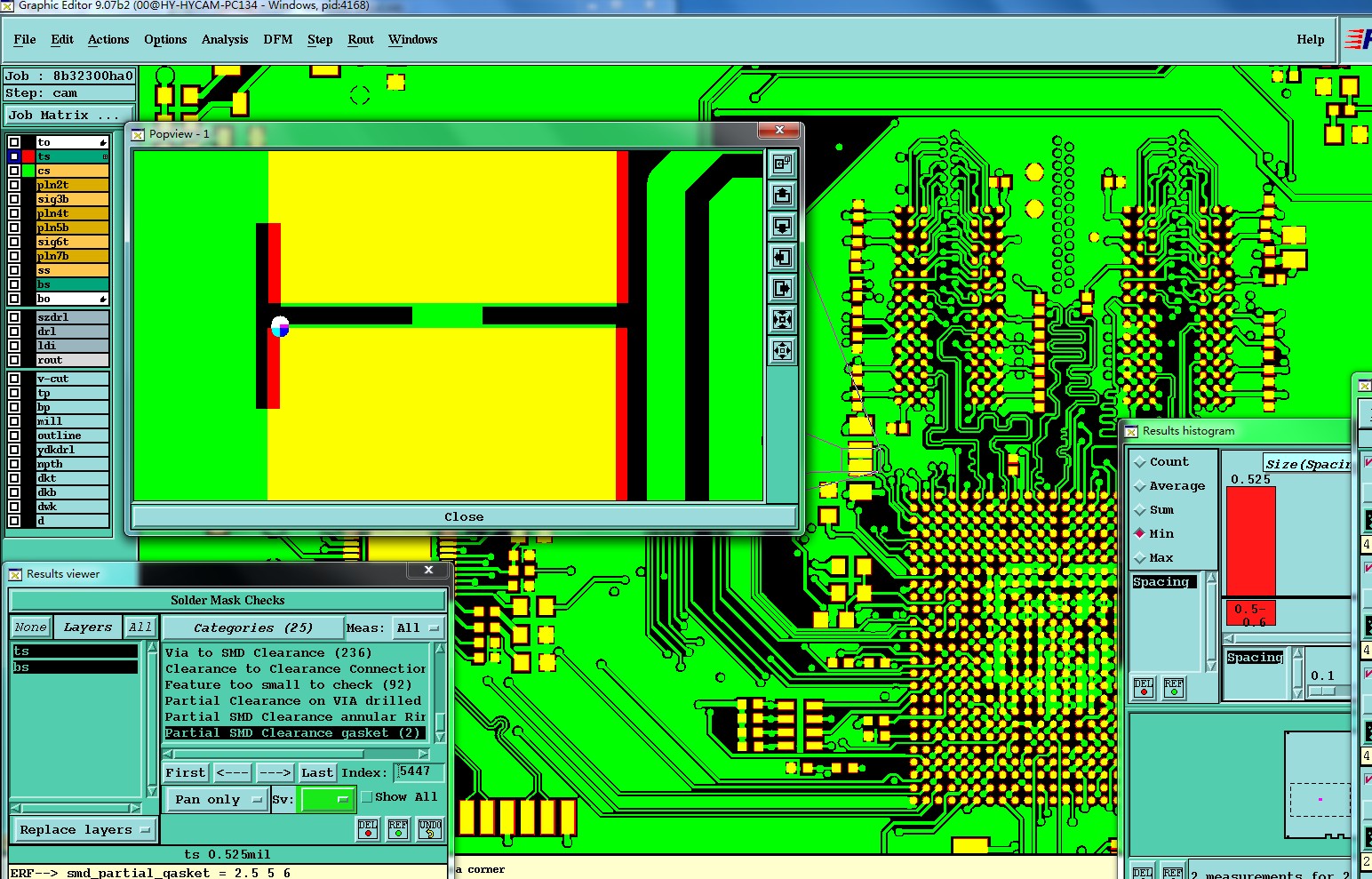This screenshot has width=1372, height=879.
Task: Click the red 0.525 histogram bar
Action: pos(1251,540)
